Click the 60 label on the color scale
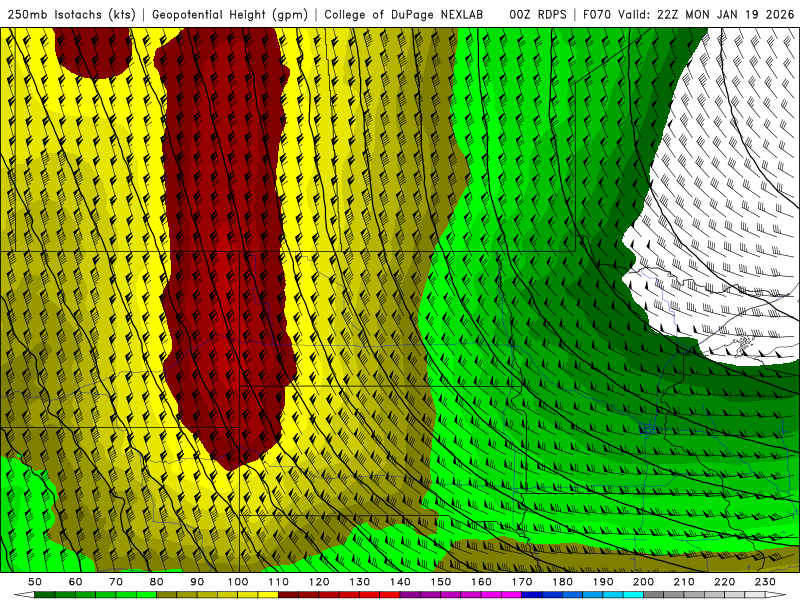 coord(76,582)
